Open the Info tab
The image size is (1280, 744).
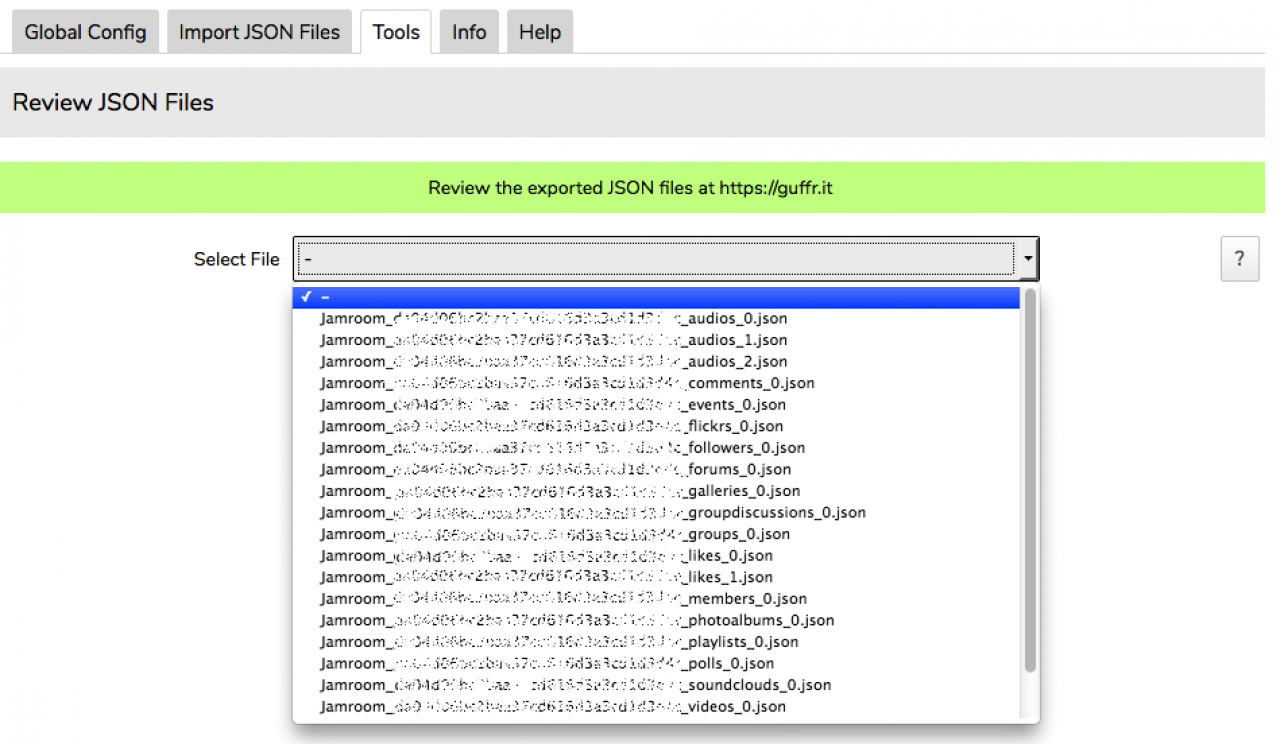[469, 32]
